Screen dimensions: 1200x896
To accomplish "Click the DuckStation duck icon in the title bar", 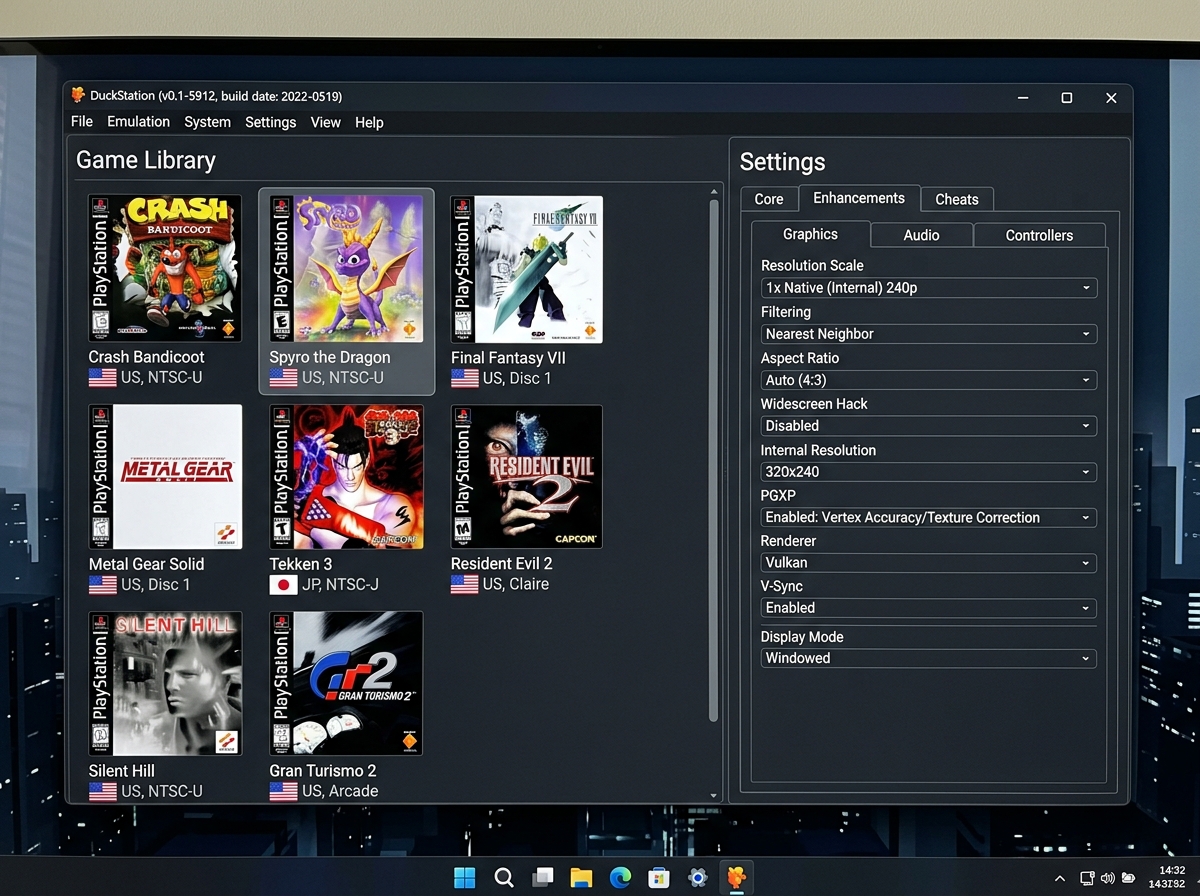I will point(78,96).
